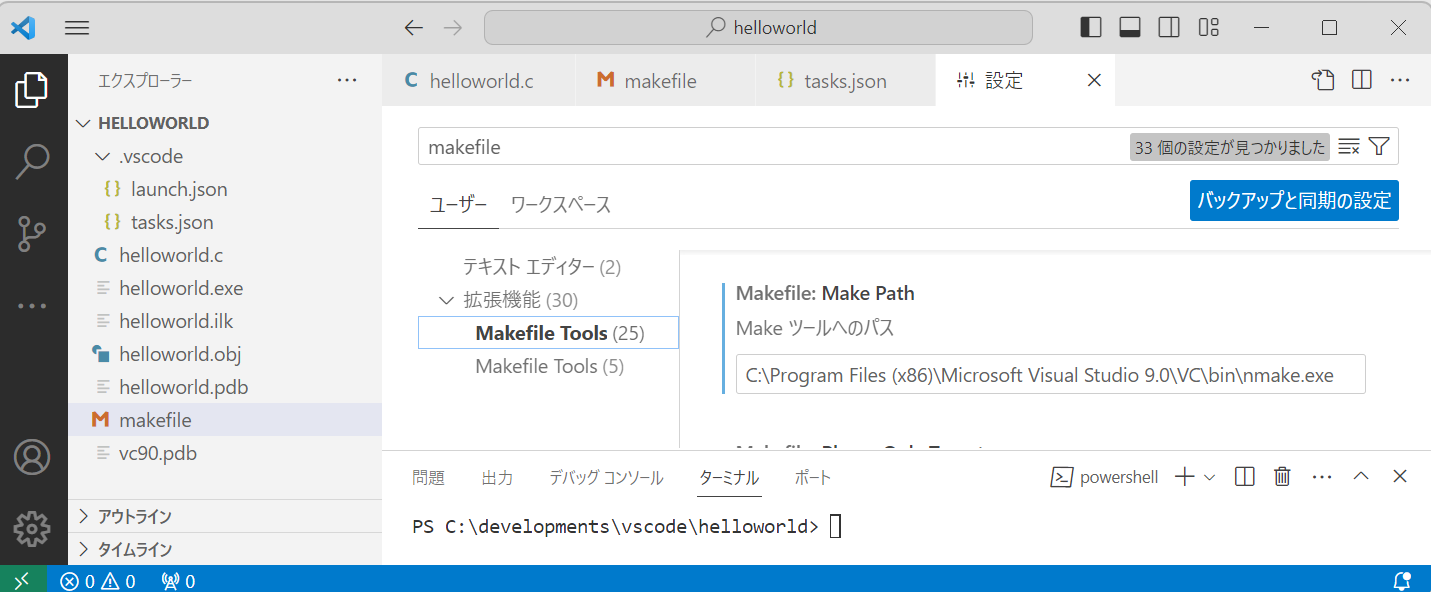Toggle the panel visibility with the layout icon
Image resolution: width=1431 pixels, height=592 pixels.
1129,27
